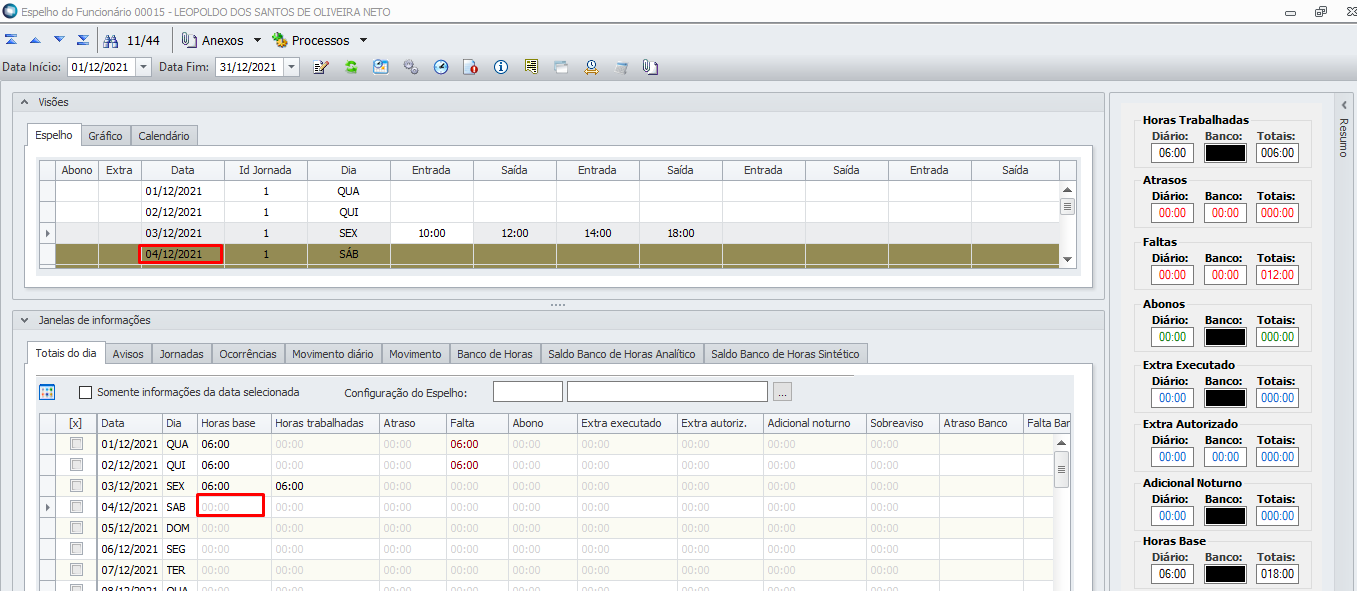Click the Horas base column header
The image size is (1357, 591).
pos(234,423)
